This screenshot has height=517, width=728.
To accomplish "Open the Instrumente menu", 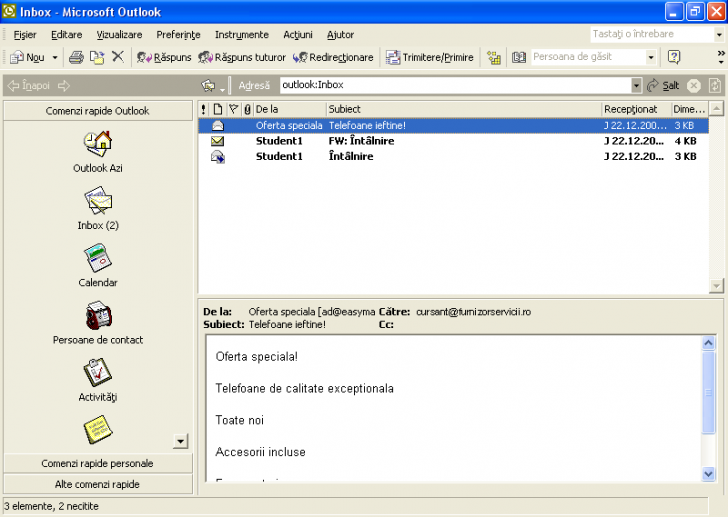I will (x=241, y=35).
